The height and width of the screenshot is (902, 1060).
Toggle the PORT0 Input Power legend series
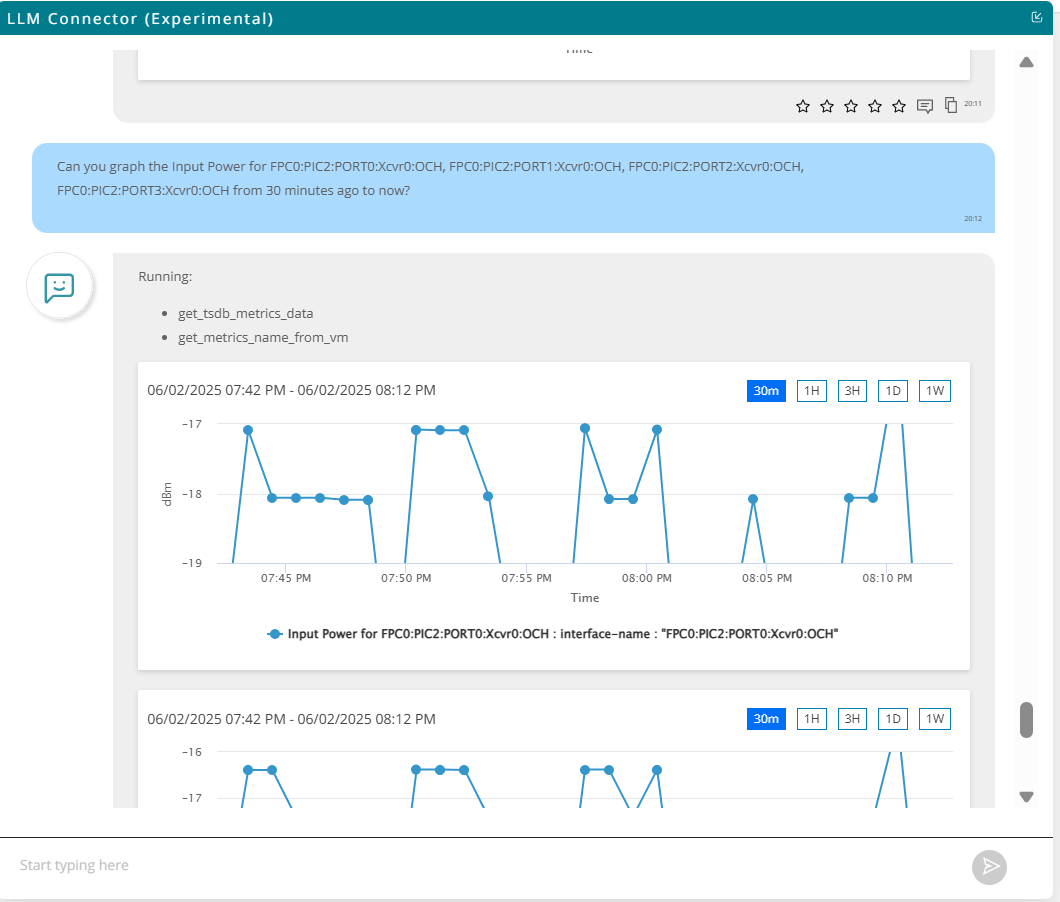pos(553,634)
